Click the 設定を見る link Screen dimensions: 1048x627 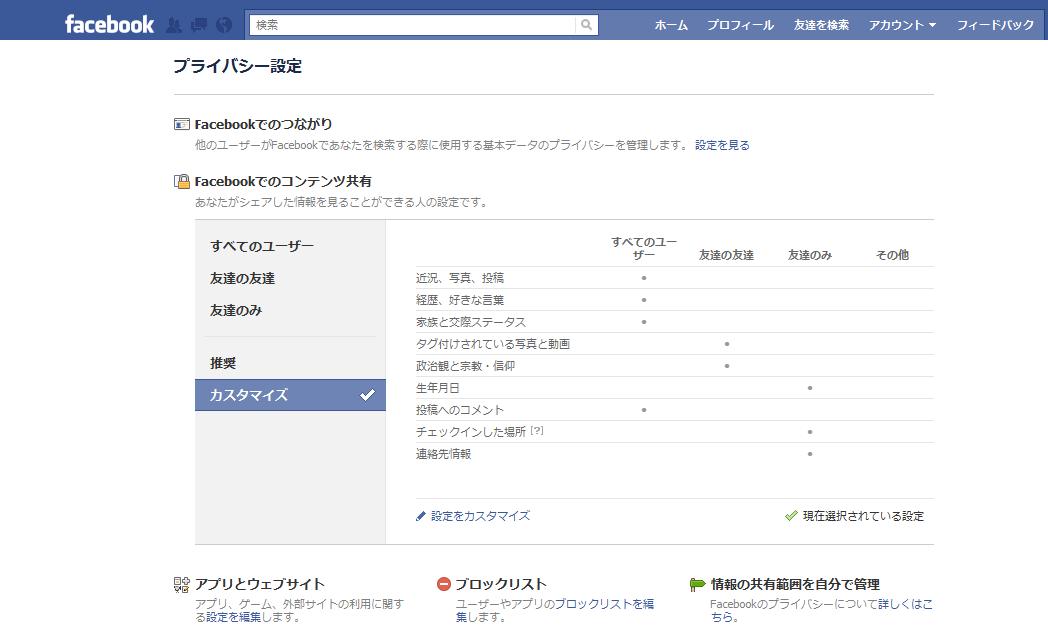tap(723, 145)
